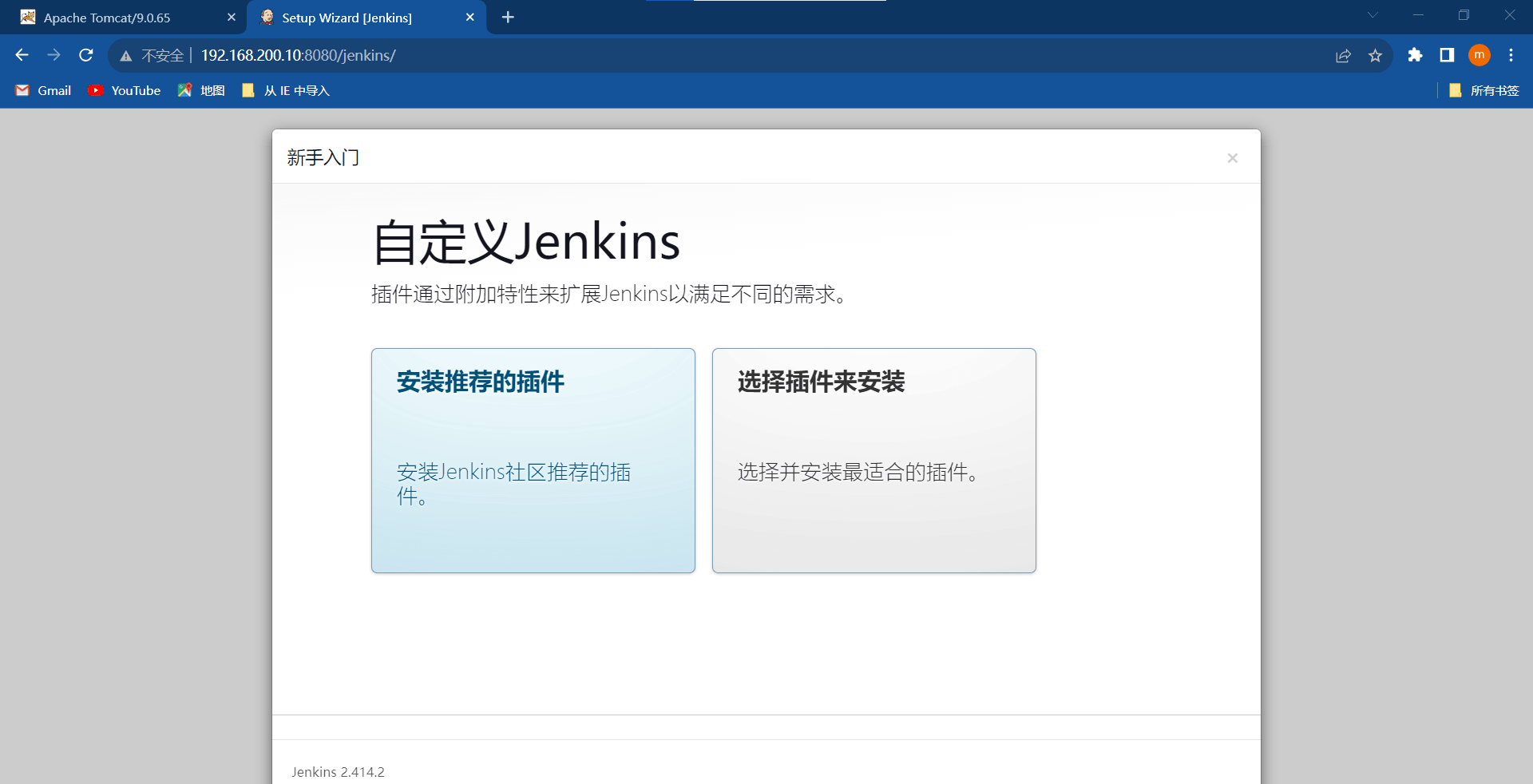
Task: Click the 新手入门 dialog title
Action: pos(323,158)
